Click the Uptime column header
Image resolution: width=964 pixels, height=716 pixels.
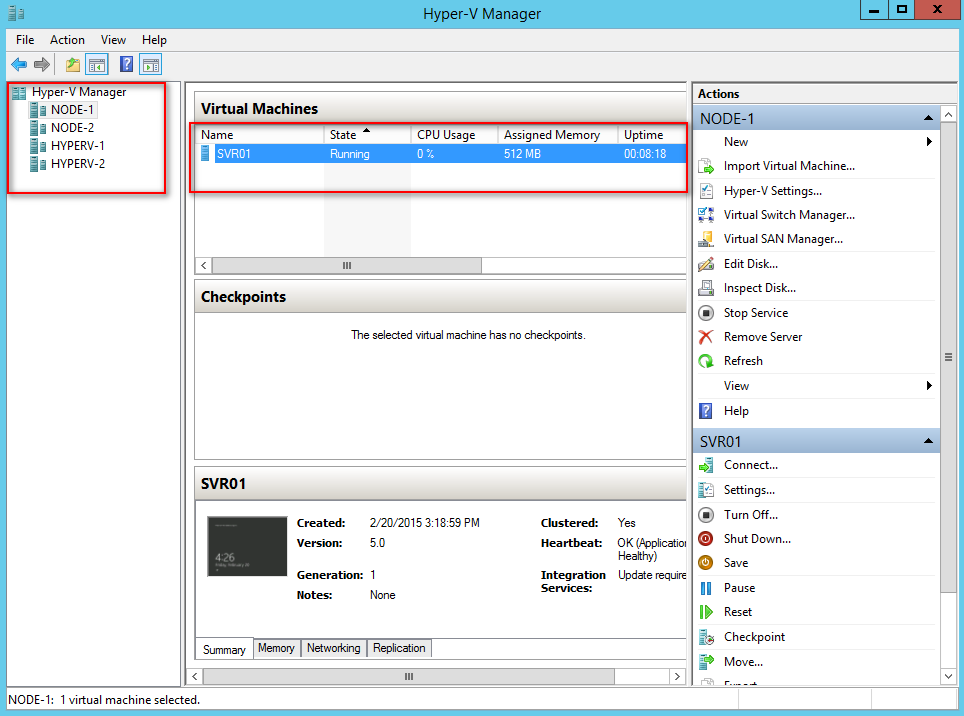[x=652, y=135]
